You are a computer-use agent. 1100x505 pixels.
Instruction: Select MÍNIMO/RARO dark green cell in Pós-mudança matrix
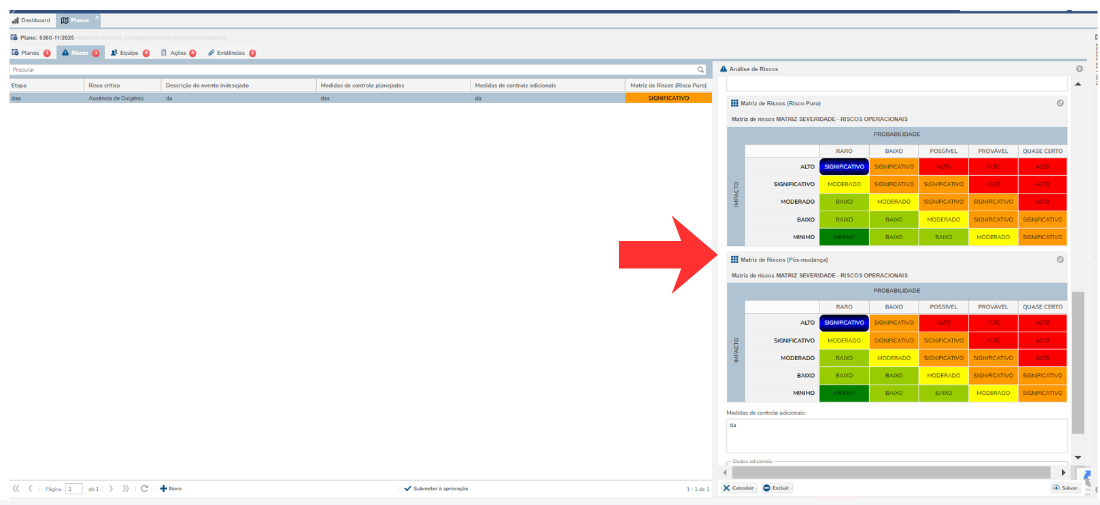[844, 393]
